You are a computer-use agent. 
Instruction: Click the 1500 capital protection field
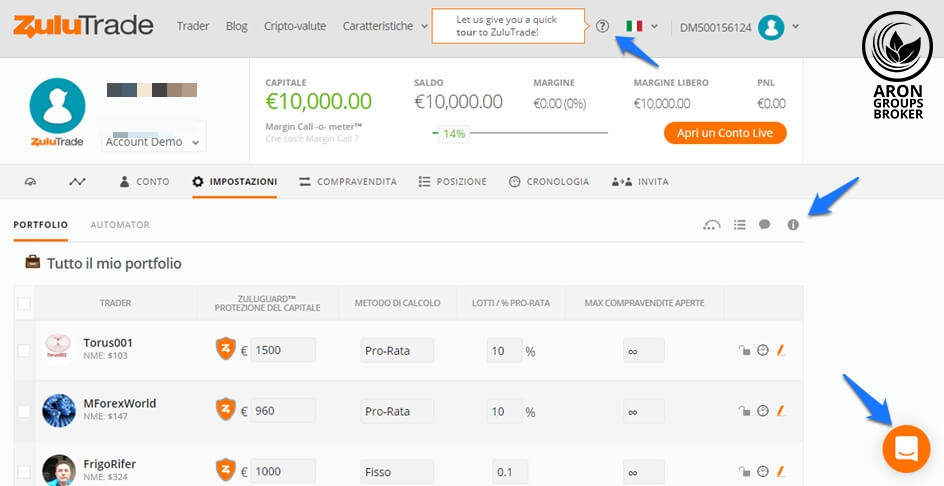(282, 350)
